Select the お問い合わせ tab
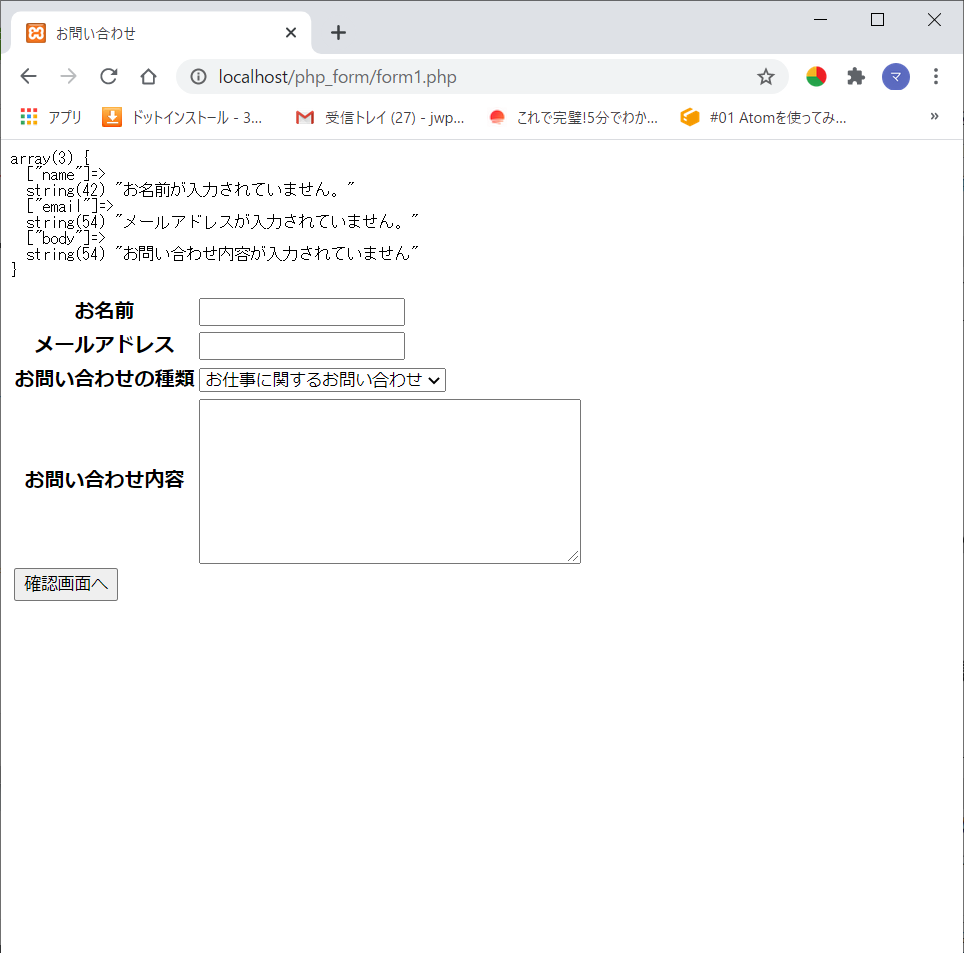 [x=161, y=33]
